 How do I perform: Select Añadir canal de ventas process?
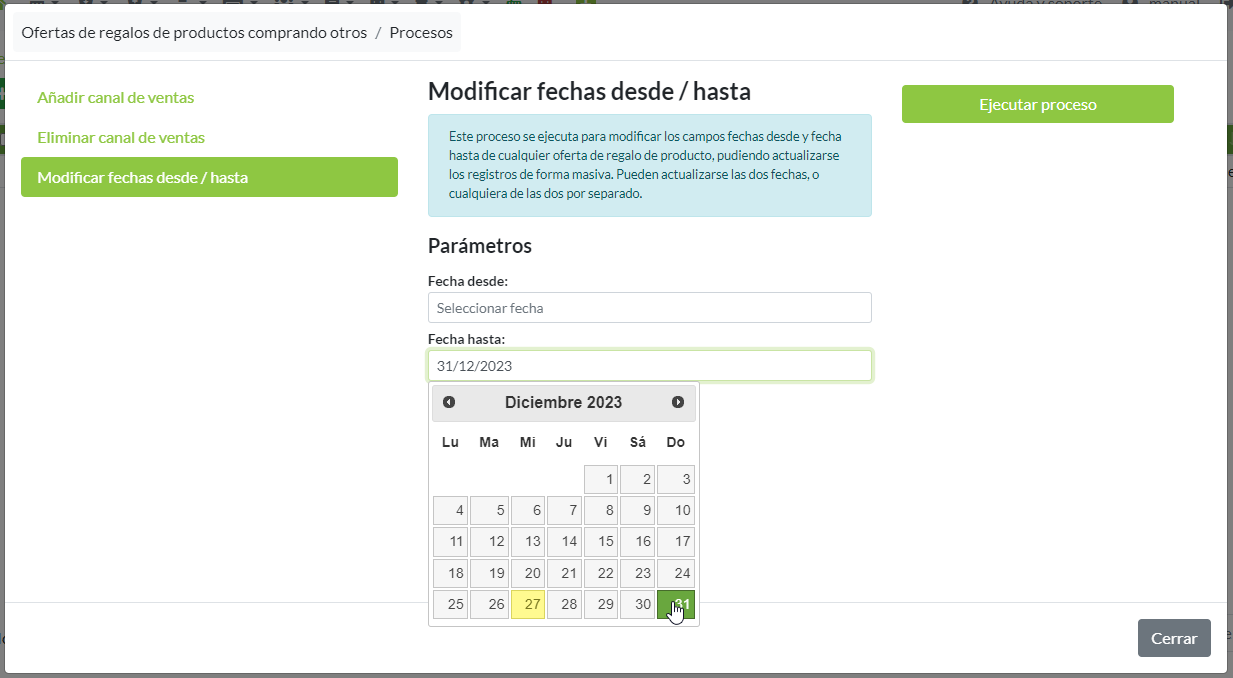pos(115,97)
